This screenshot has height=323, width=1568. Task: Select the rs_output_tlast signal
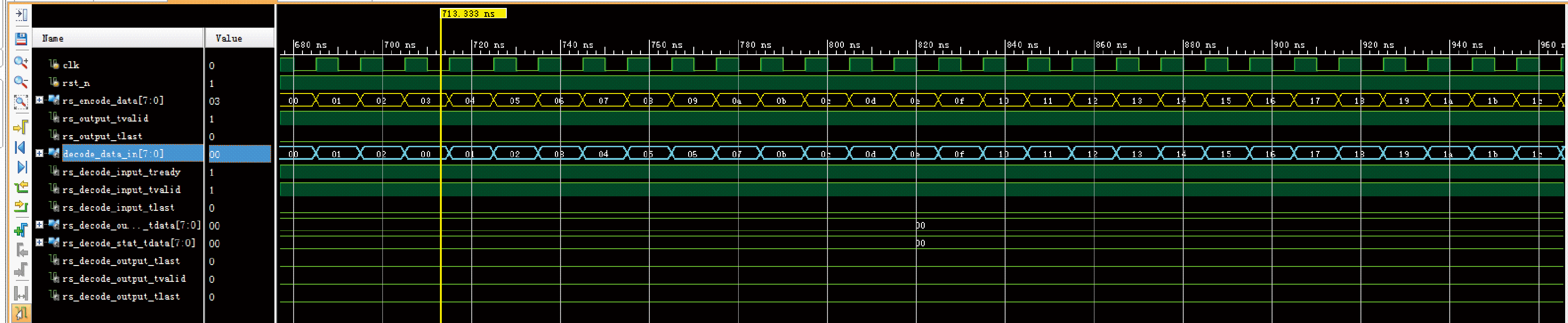tap(102, 136)
